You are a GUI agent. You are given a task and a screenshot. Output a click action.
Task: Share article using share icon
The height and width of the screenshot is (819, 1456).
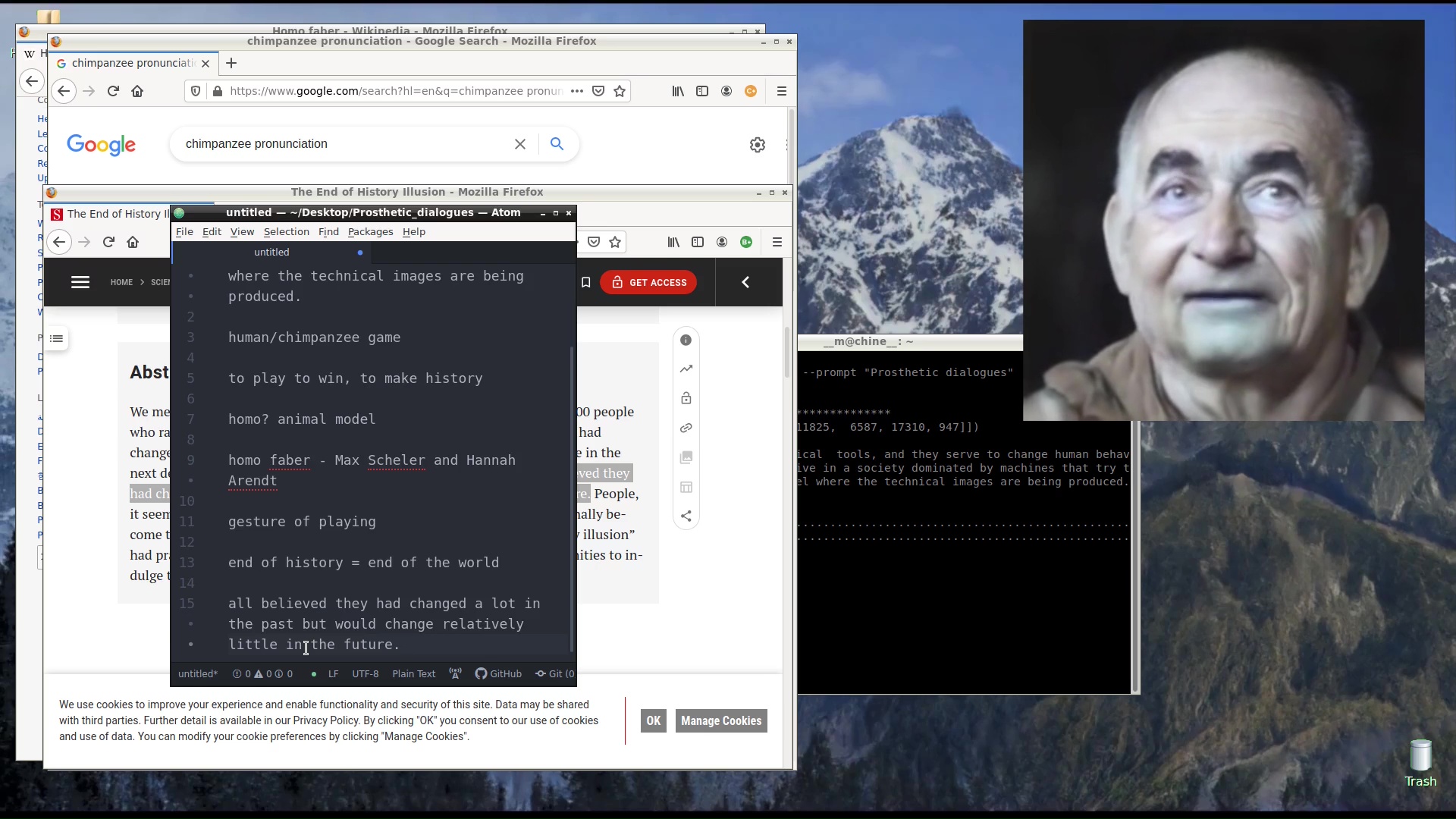coord(686,516)
